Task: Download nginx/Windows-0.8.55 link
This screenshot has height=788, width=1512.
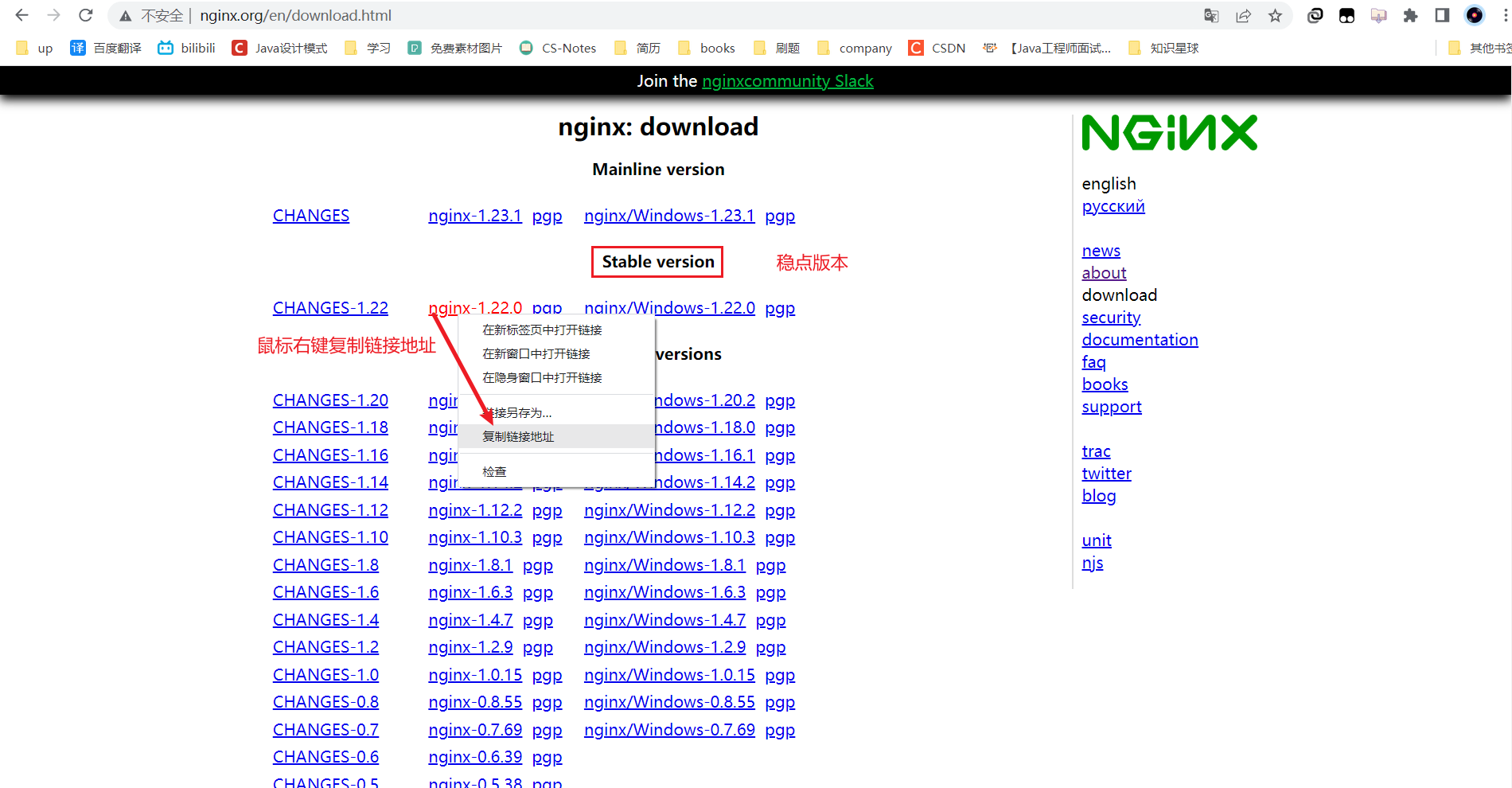Action: click(669, 702)
